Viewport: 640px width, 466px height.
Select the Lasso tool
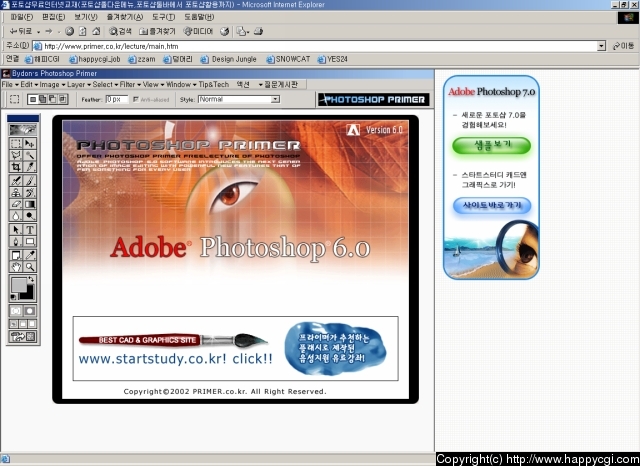[x=16, y=155]
